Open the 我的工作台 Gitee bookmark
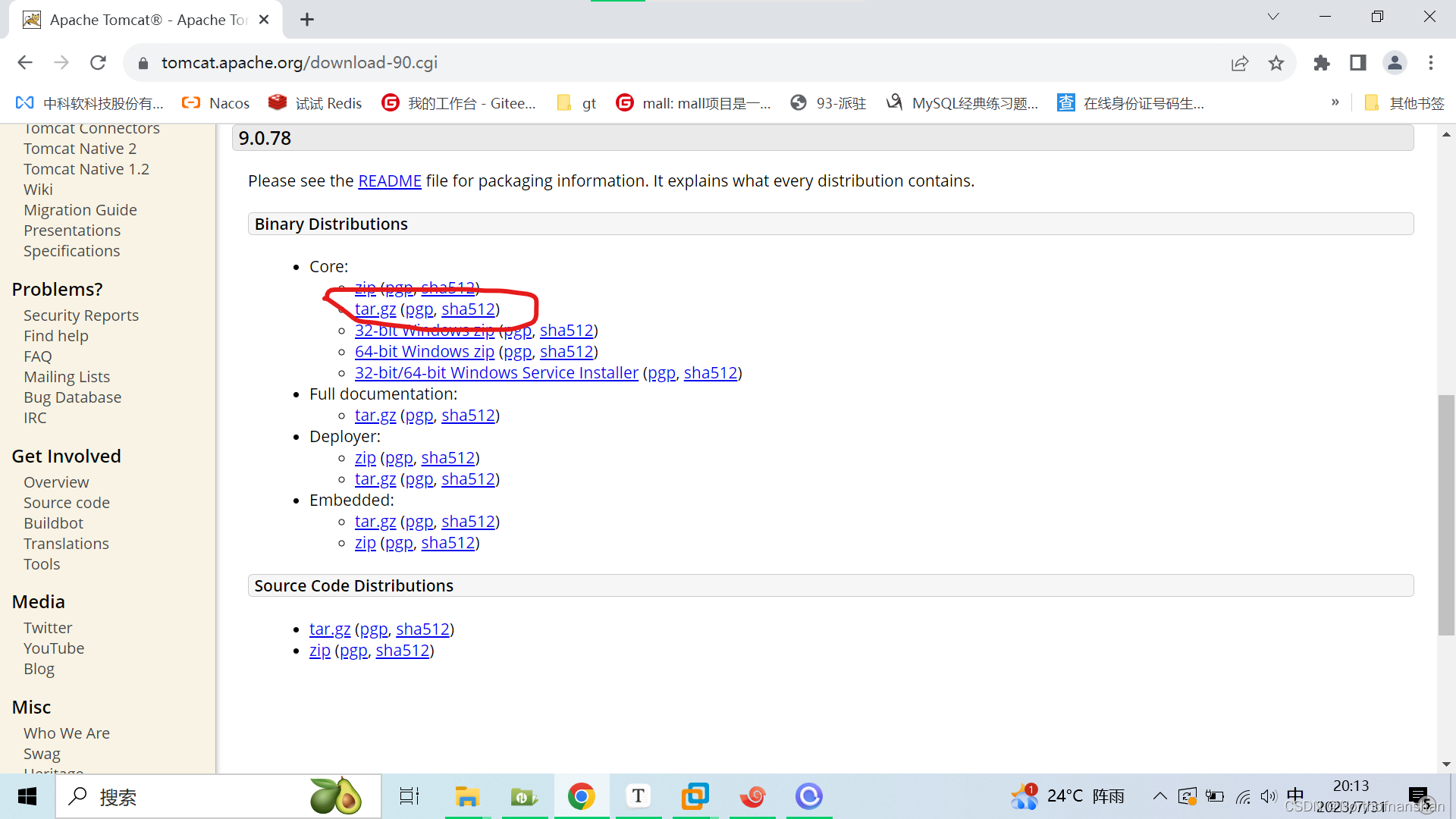 (x=459, y=103)
